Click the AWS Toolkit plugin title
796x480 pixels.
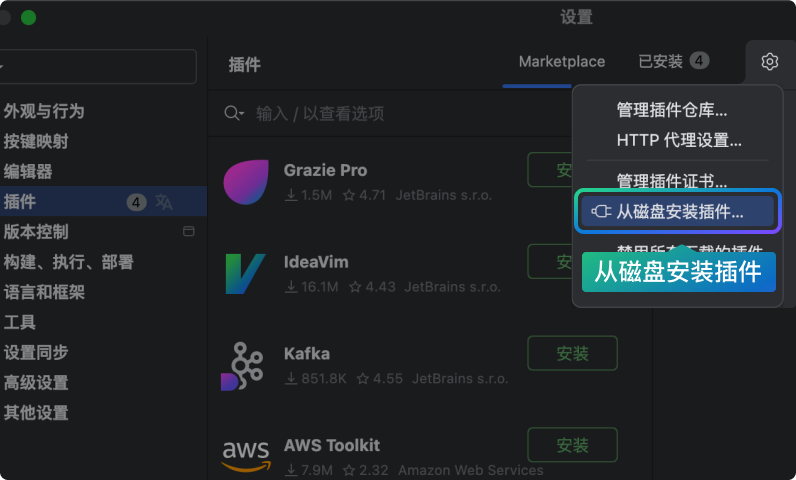(x=331, y=445)
